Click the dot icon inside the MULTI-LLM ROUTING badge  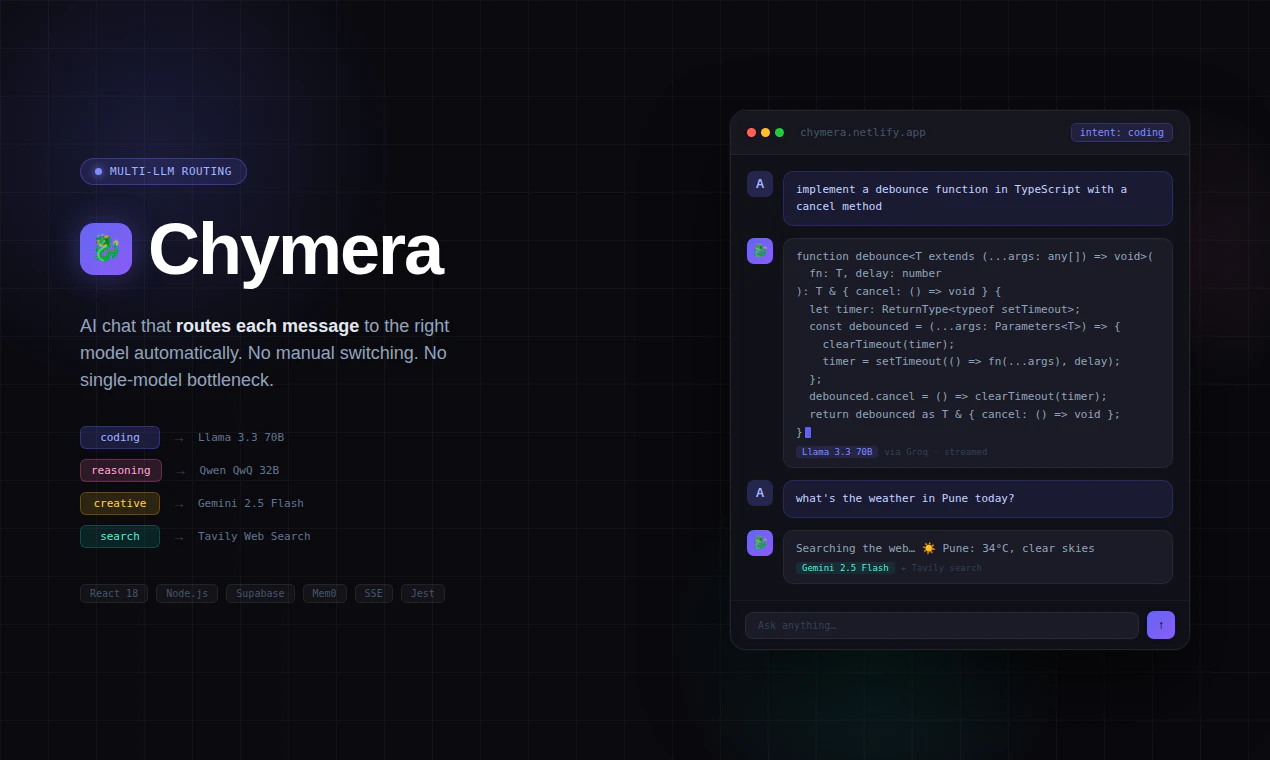coord(97,171)
